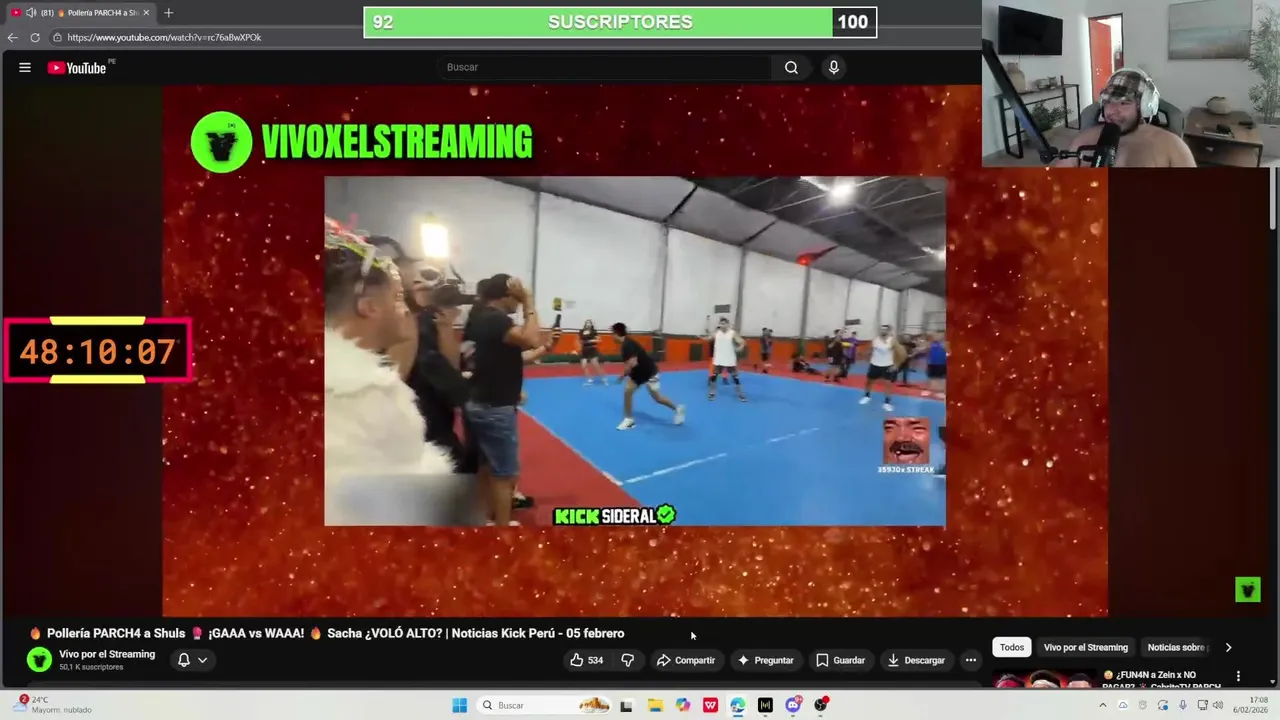The width and height of the screenshot is (1280, 720).
Task: Focus the YouTube Buscar search field
Action: 603,67
